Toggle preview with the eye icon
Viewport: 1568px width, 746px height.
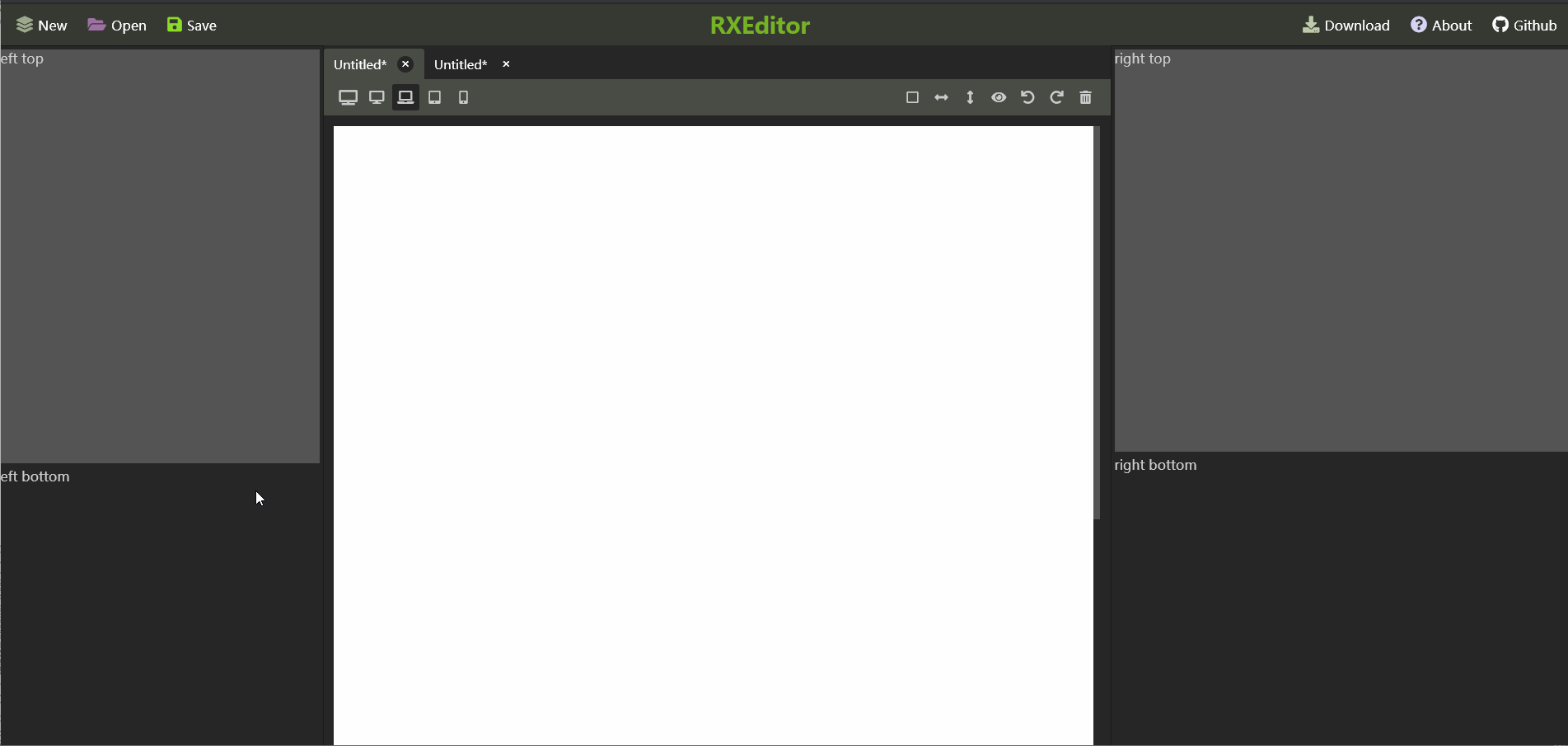(x=999, y=97)
